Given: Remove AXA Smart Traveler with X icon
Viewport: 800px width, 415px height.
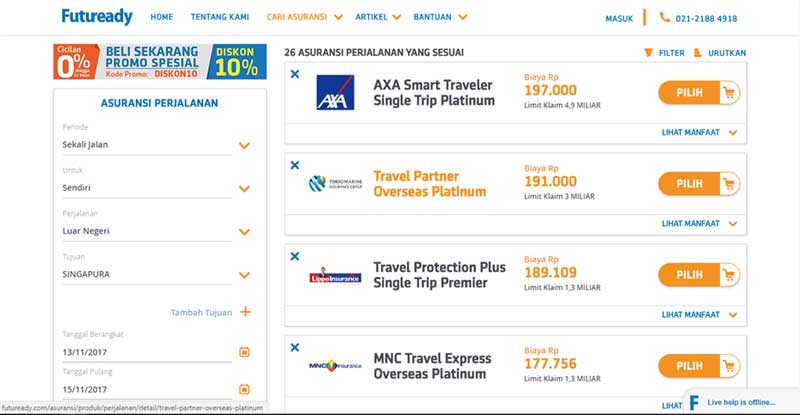Looking at the screenshot, I should pyautogui.click(x=294, y=74).
